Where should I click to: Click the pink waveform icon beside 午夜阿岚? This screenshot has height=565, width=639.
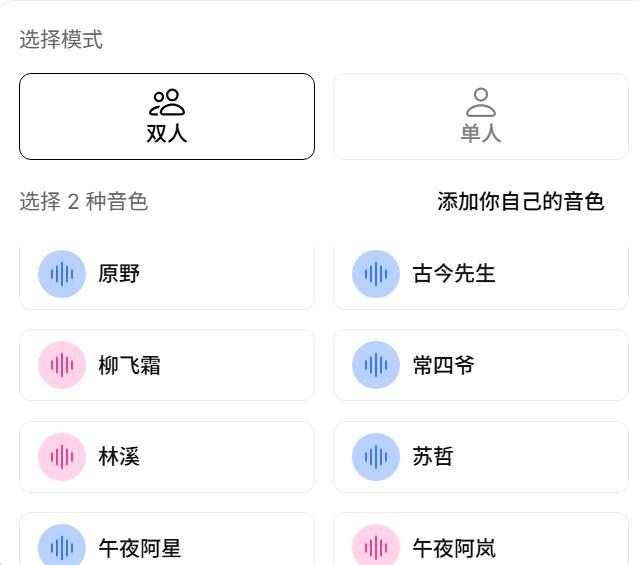[376, 547]
